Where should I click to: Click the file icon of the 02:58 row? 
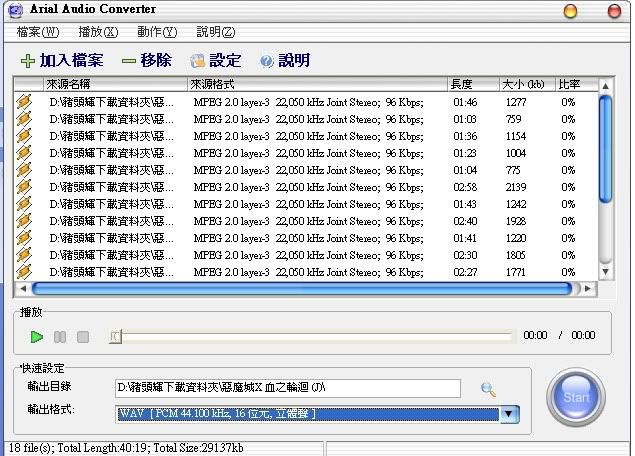[x=24, y=187]
